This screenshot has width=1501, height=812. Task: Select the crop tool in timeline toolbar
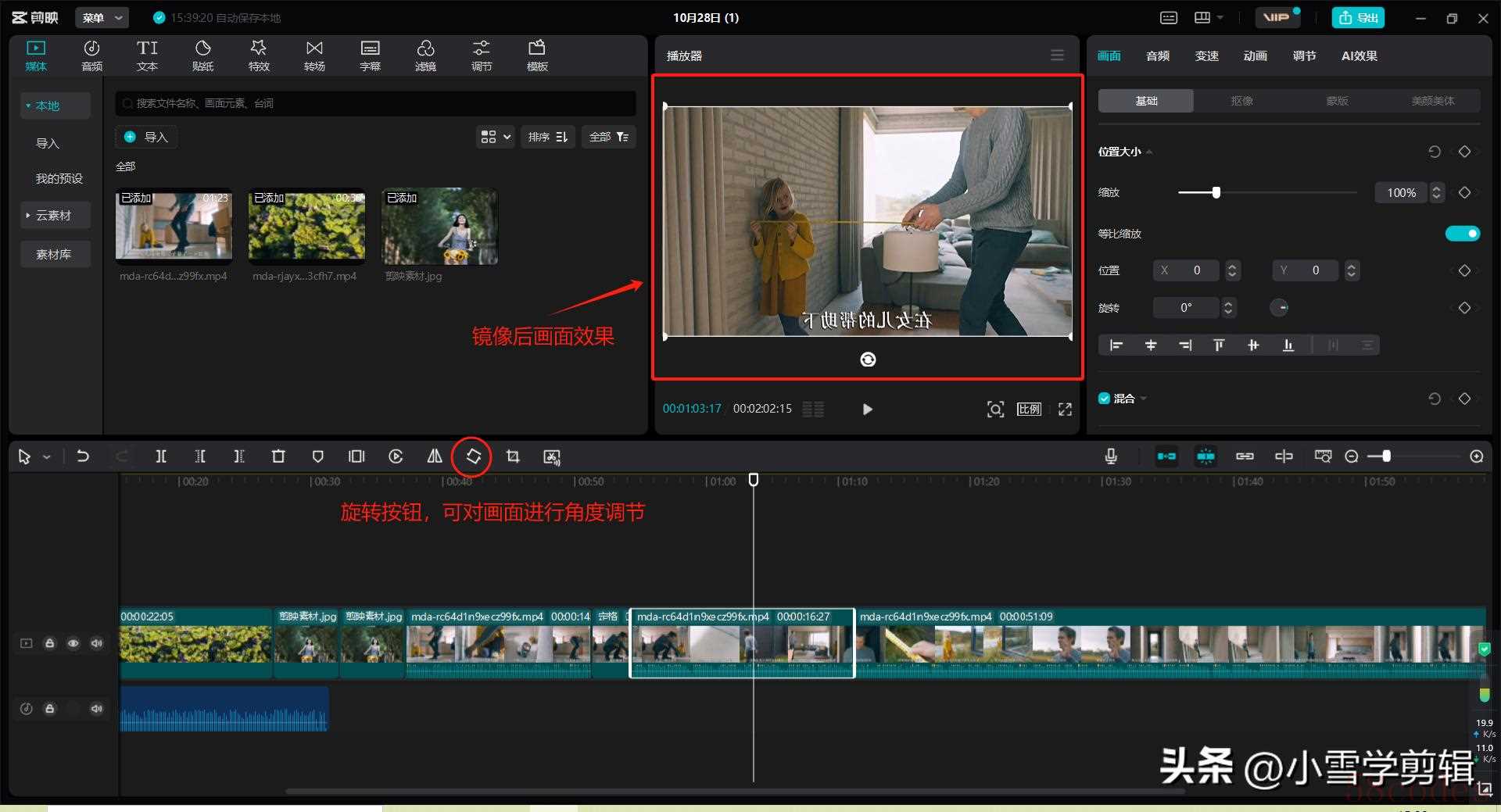pyautogui.click(x=513, y=456)
